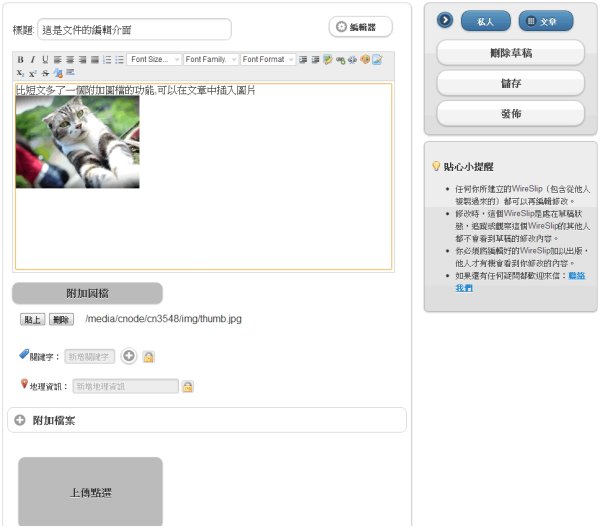Click the second indent icon after Font Format
This screenshot has height=531, width=600.
click(315, 60)
